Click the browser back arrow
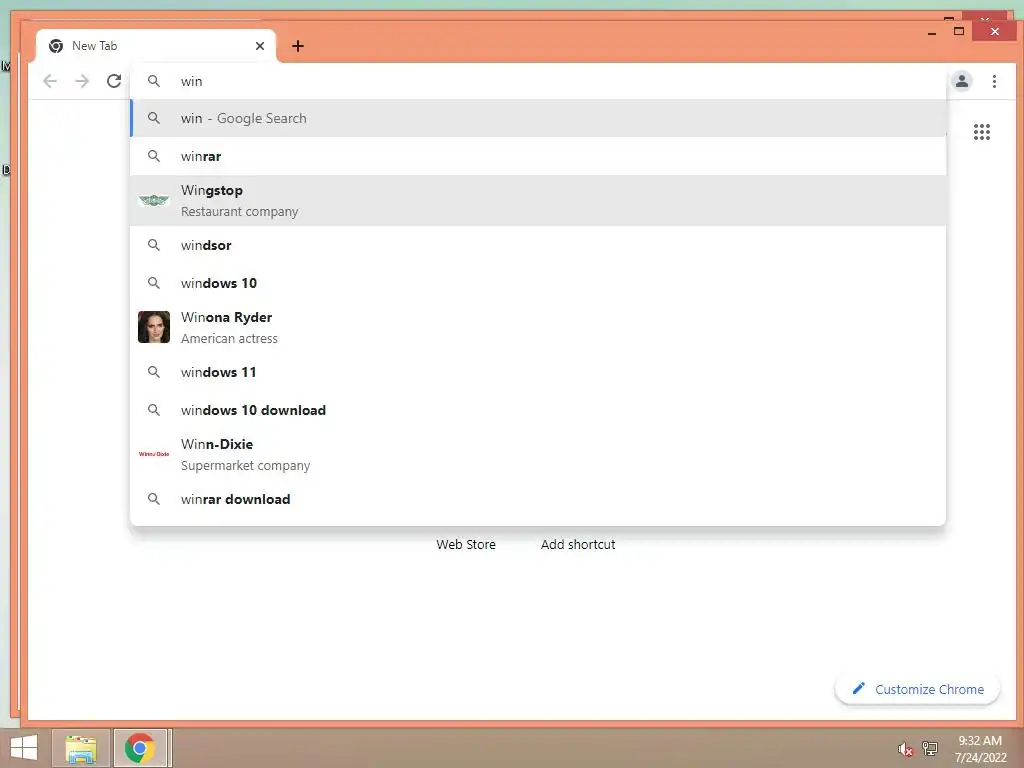The image size is (1024, 768). coord(50,81)
